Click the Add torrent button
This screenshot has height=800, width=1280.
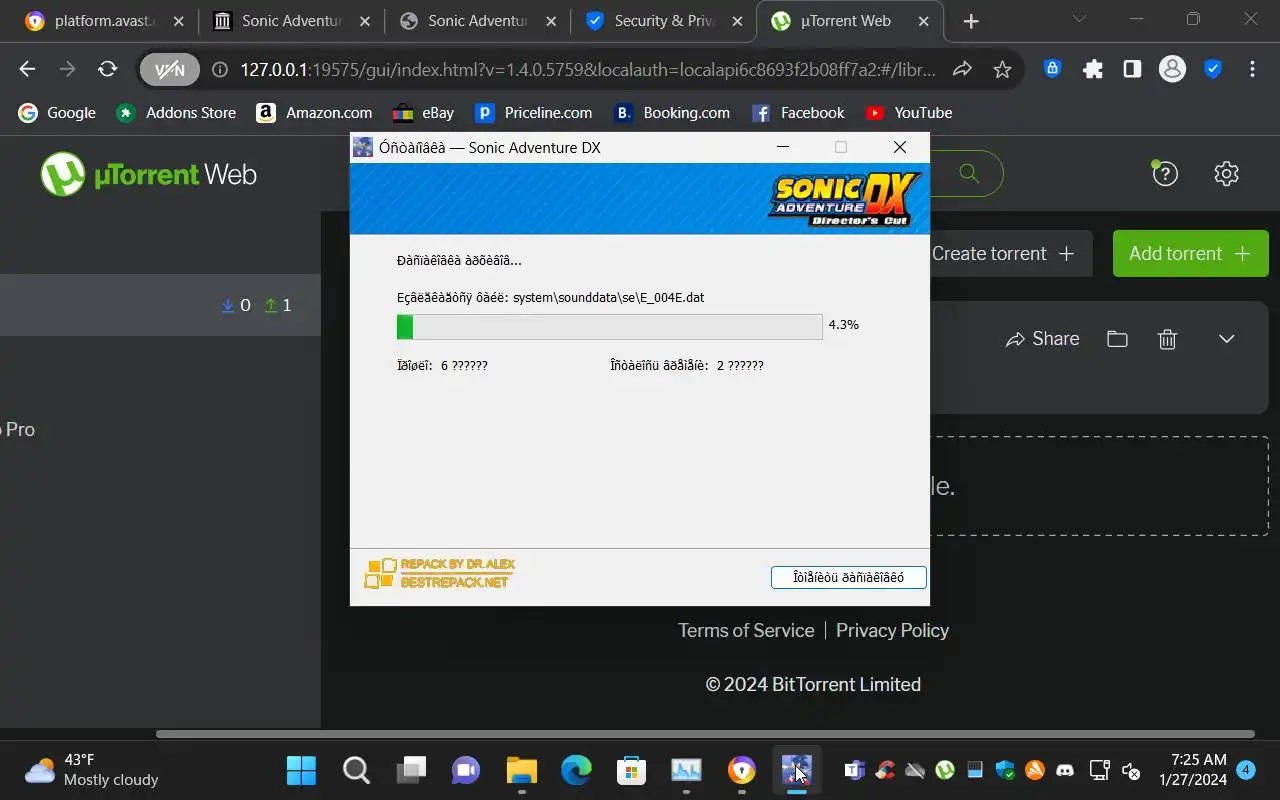[1190, 254]
